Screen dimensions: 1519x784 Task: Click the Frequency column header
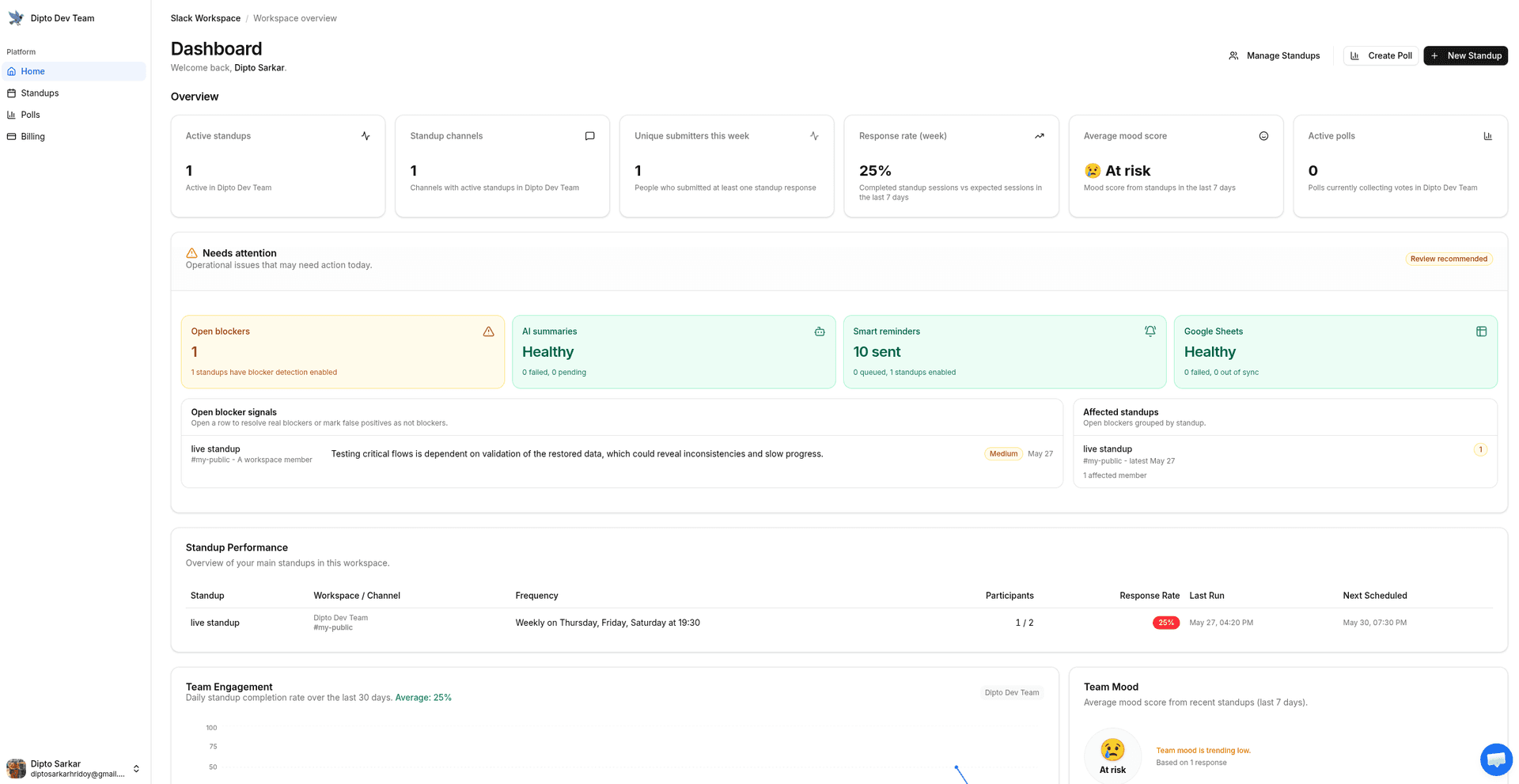tap(536, 596)
